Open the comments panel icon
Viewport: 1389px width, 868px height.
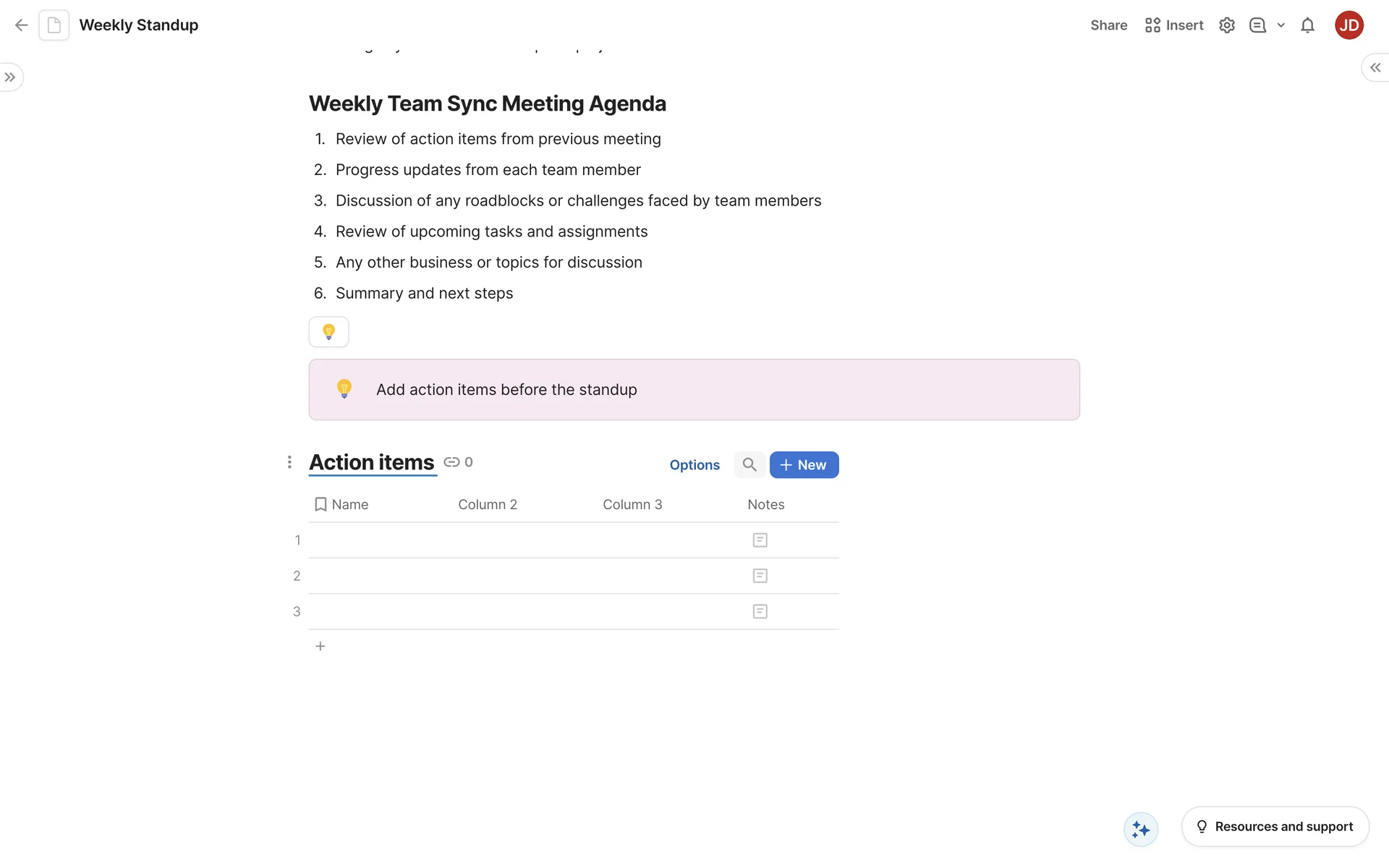coord(1257,25)
